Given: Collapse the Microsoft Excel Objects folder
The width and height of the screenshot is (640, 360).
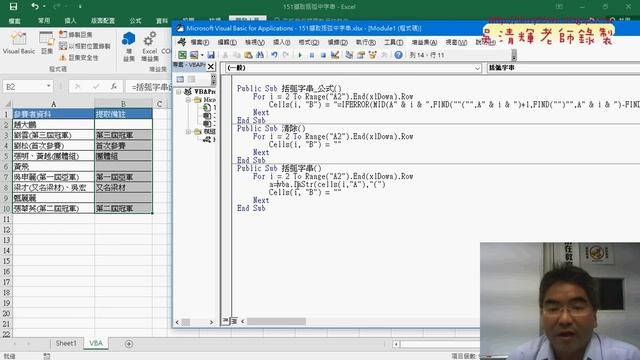Looking at the screenshot, I should [x=188, y=100].
